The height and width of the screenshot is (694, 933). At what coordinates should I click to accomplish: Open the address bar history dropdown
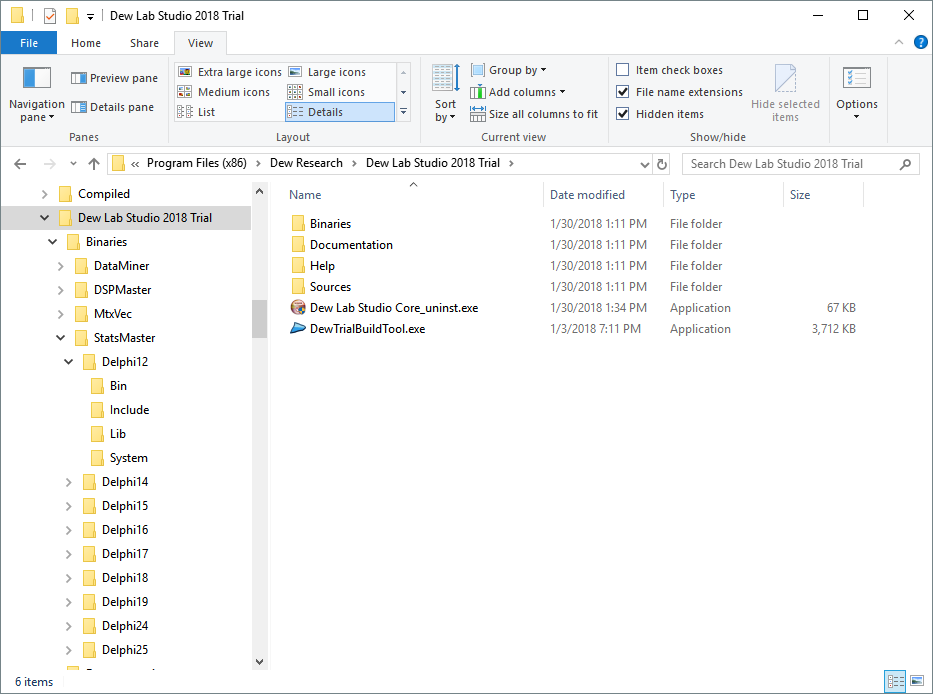click(x=644, y=164)
